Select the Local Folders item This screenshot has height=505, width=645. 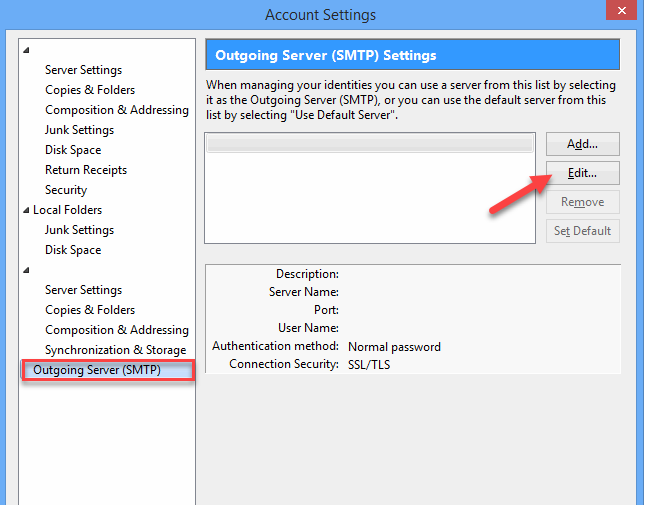67,210
